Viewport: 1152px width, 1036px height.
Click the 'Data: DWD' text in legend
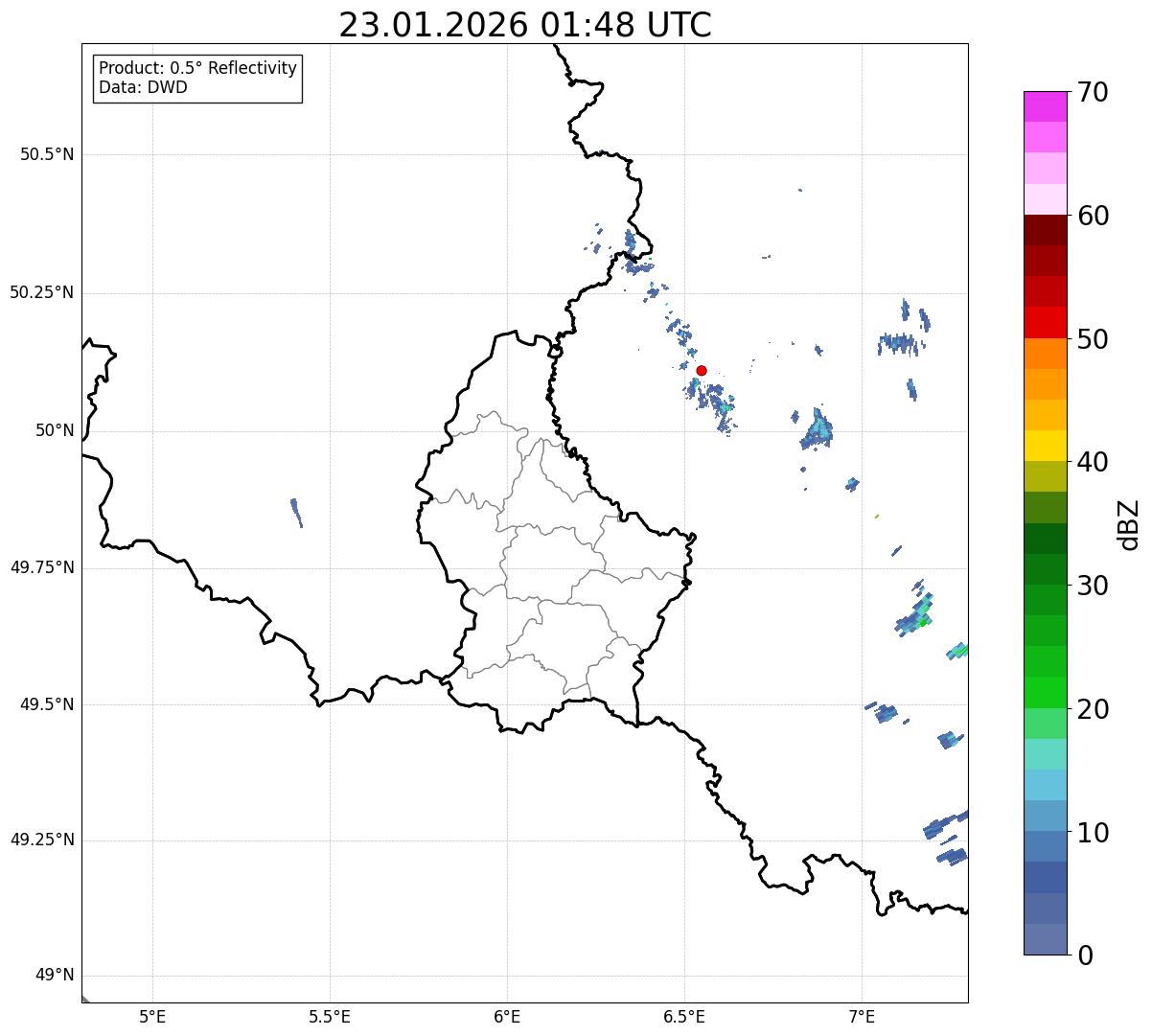pyautogui.click(x=144, y=87)
